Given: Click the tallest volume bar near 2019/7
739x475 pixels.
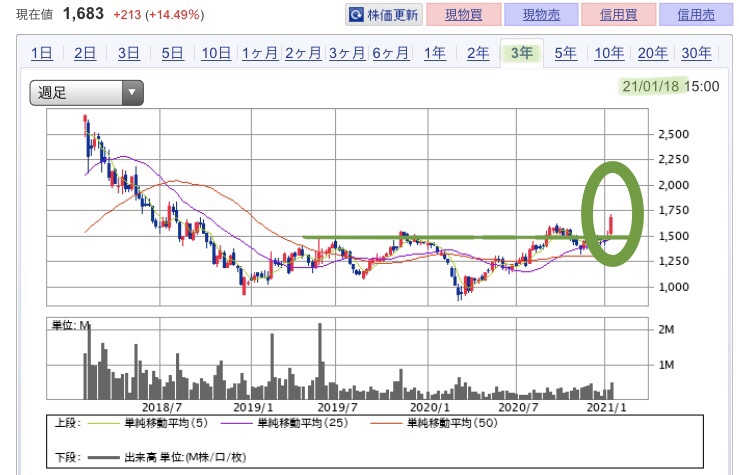Looking at the screenshot, I should (320, 361).
